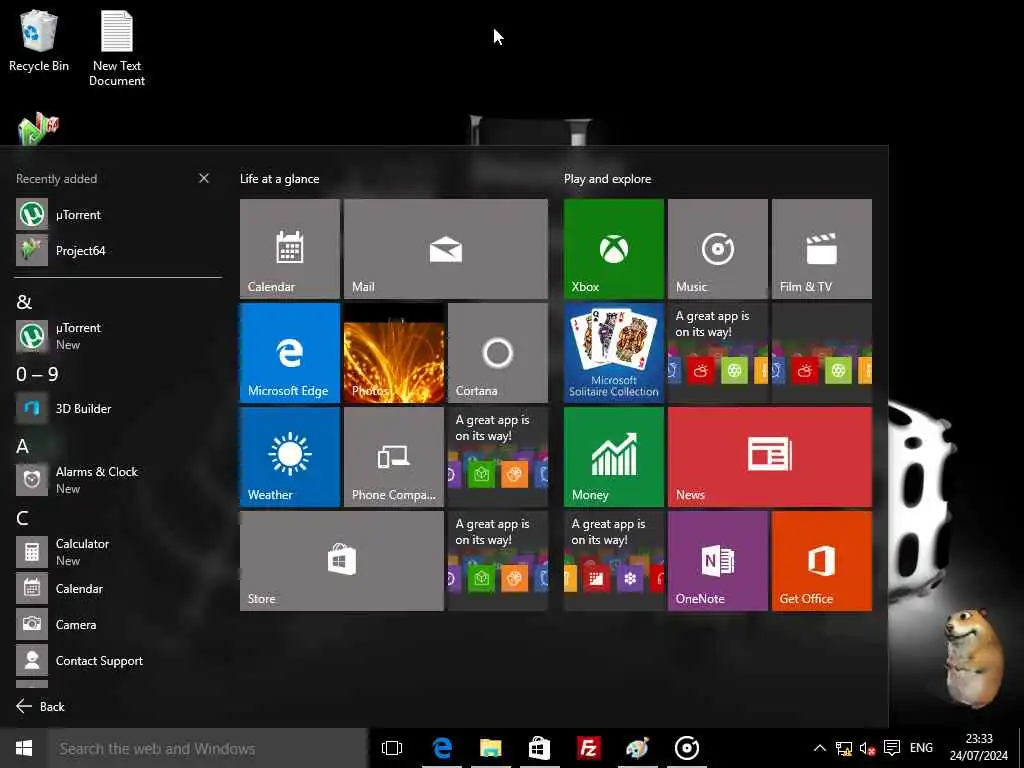
Task: Click the Life at a glance group title
Action: [x=280, y=178]
